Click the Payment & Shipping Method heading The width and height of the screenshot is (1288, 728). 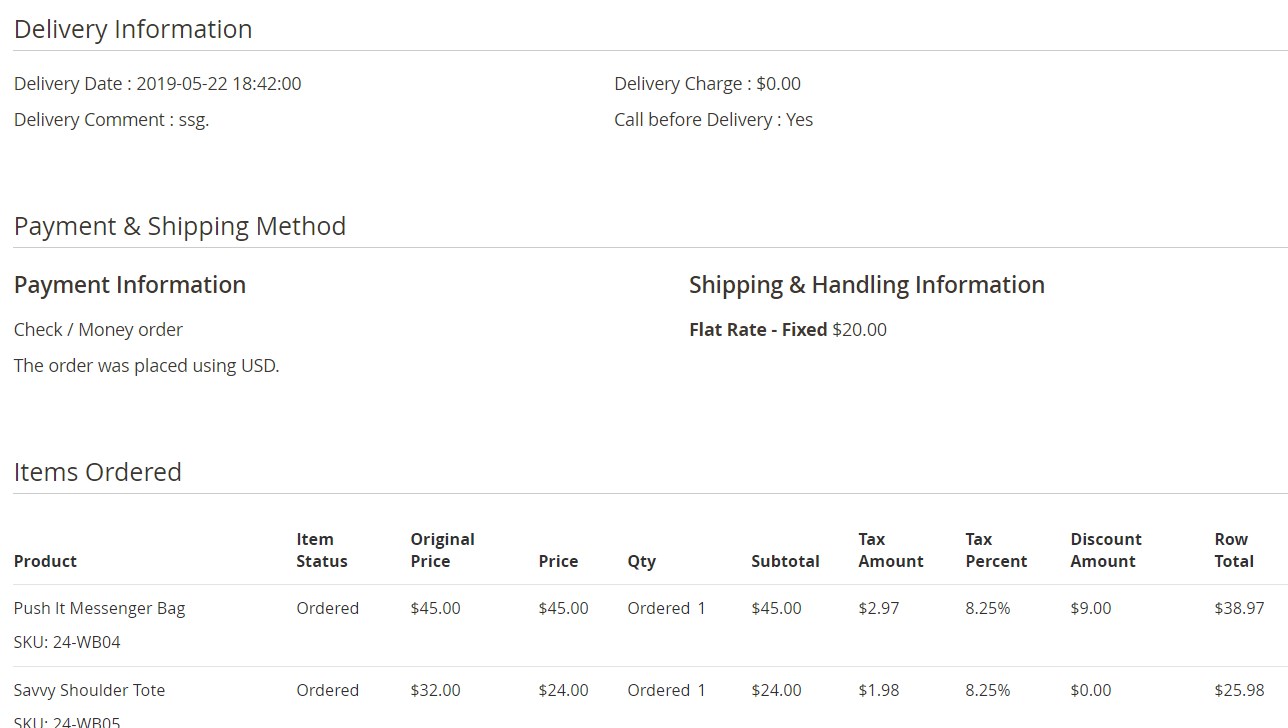[x=180, y=226]
